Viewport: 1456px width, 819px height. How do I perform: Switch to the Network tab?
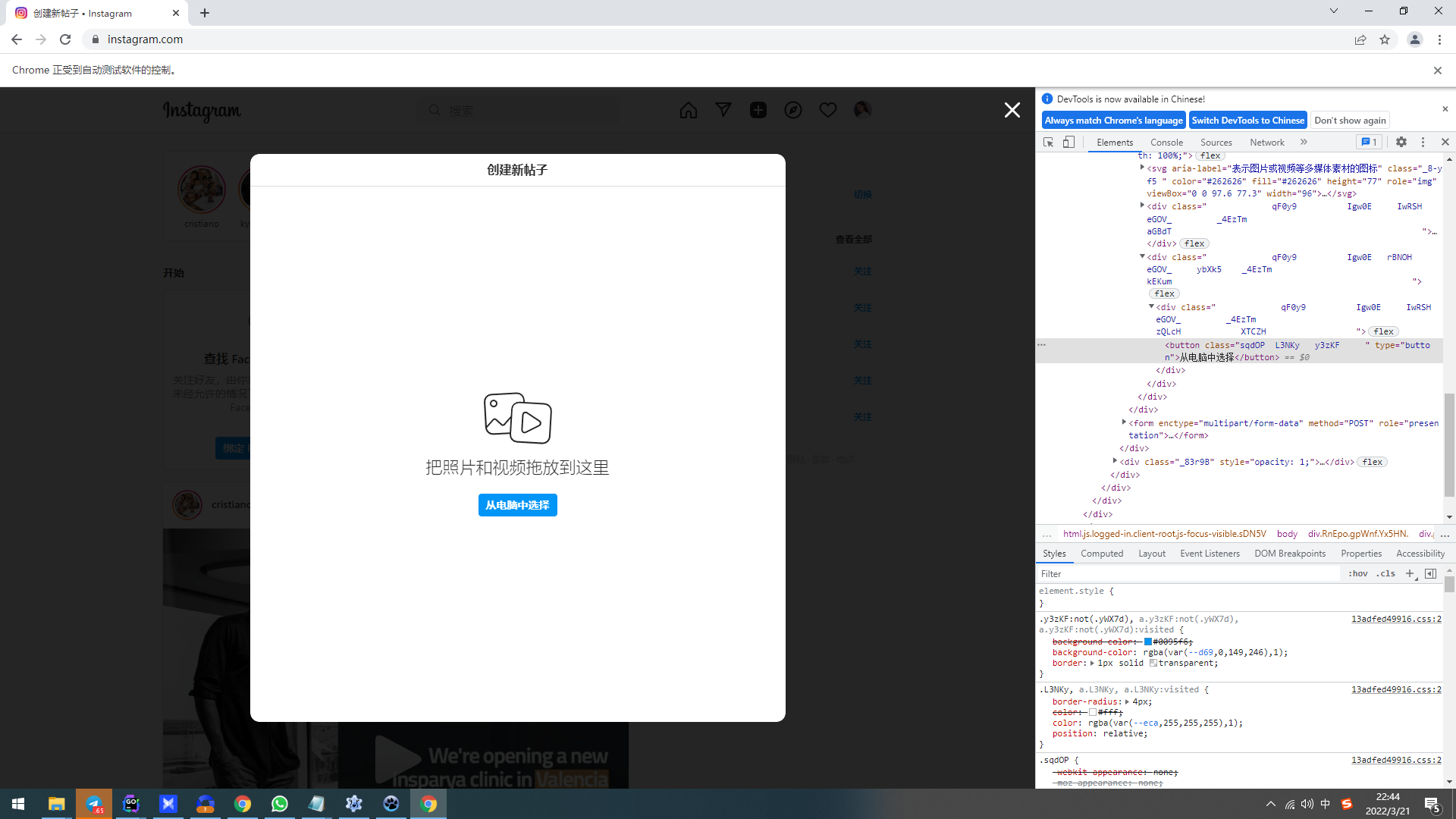point(1266,143)
